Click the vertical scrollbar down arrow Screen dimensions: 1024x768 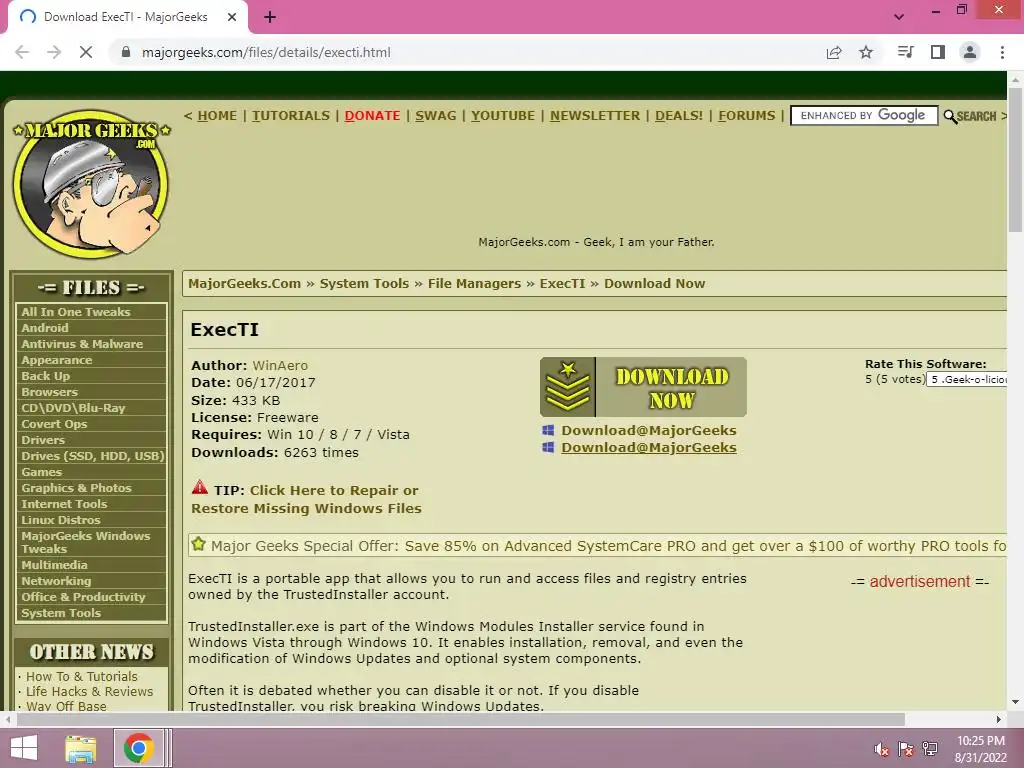[1016, 702]
